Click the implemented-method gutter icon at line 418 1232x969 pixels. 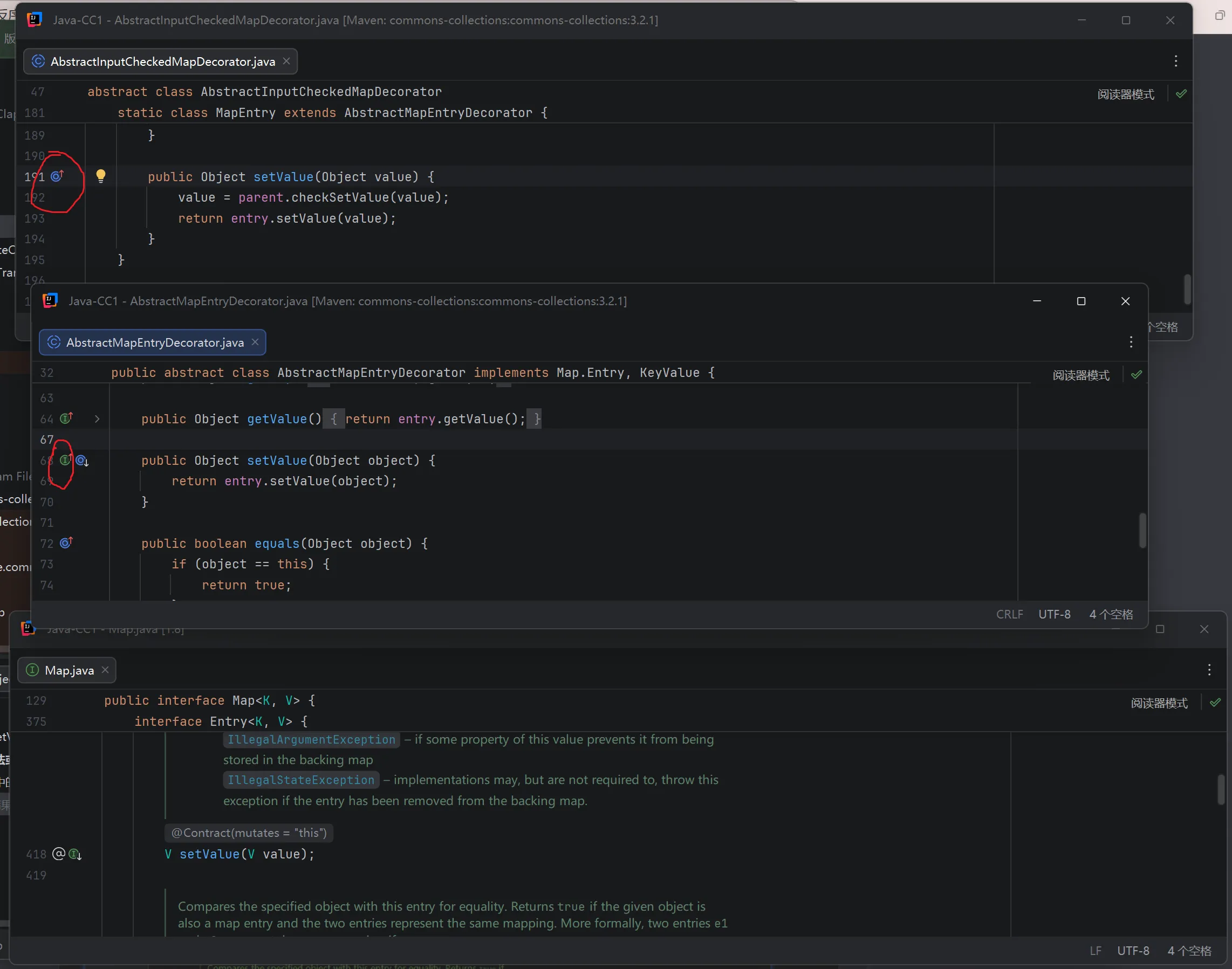[x=75, y=854]
